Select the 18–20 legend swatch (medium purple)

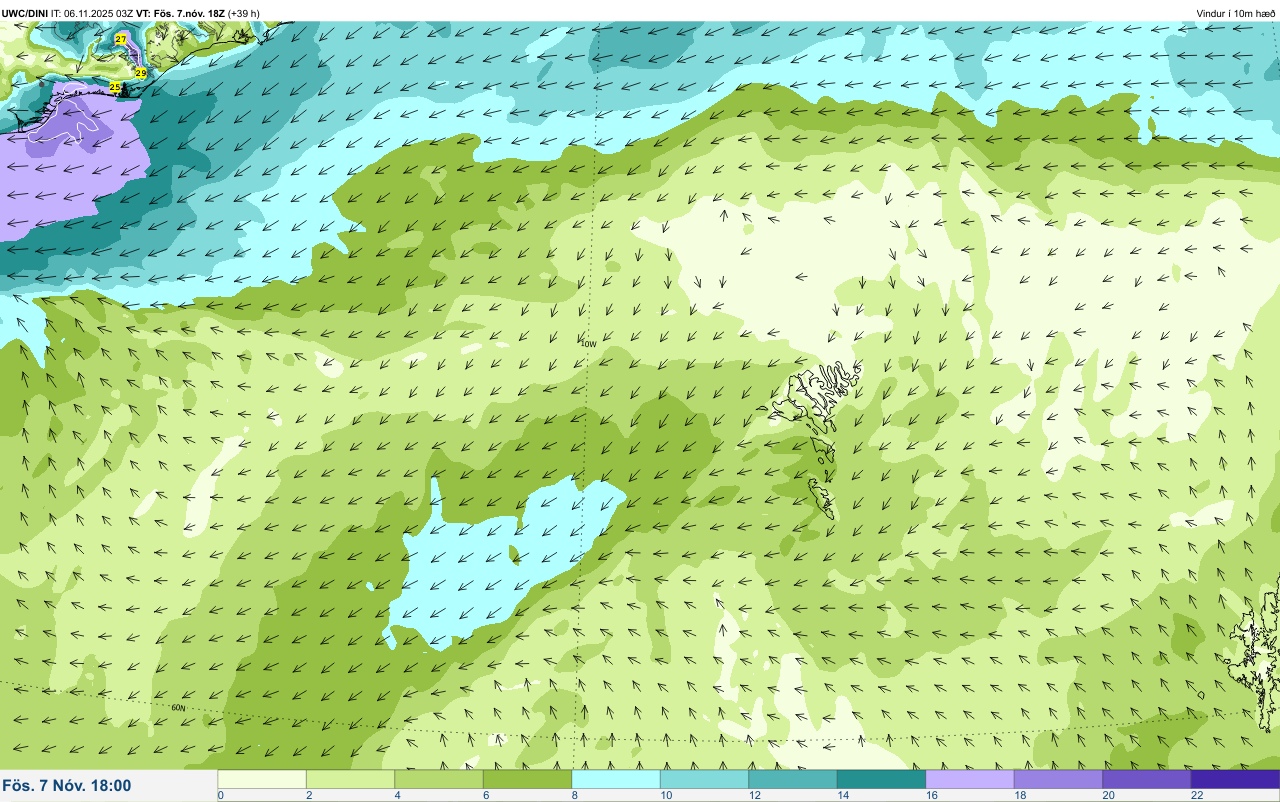coord(1058,779)
